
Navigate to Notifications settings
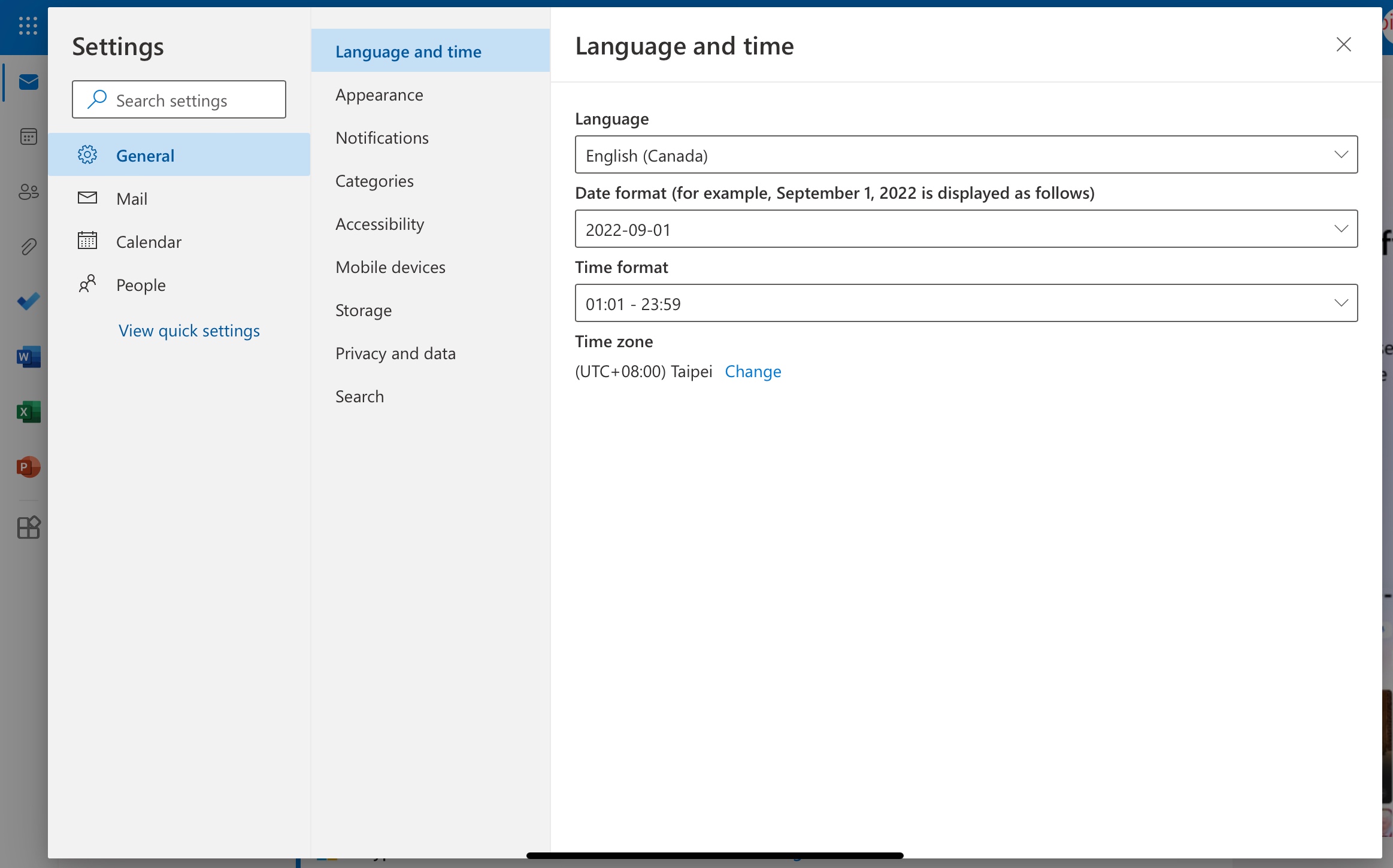click(x=381, y=137)
